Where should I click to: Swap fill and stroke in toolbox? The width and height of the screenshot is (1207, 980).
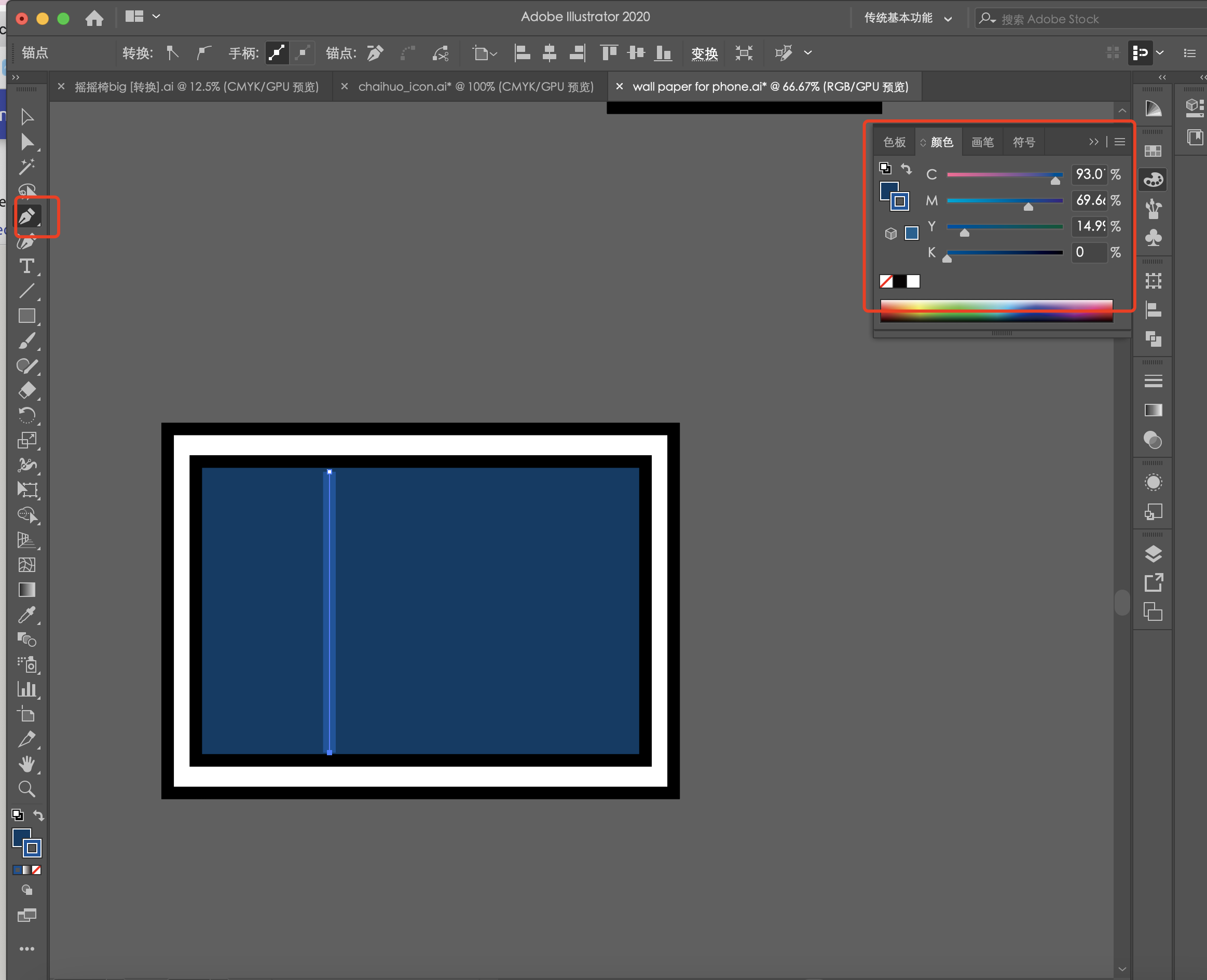pos(38,815)
